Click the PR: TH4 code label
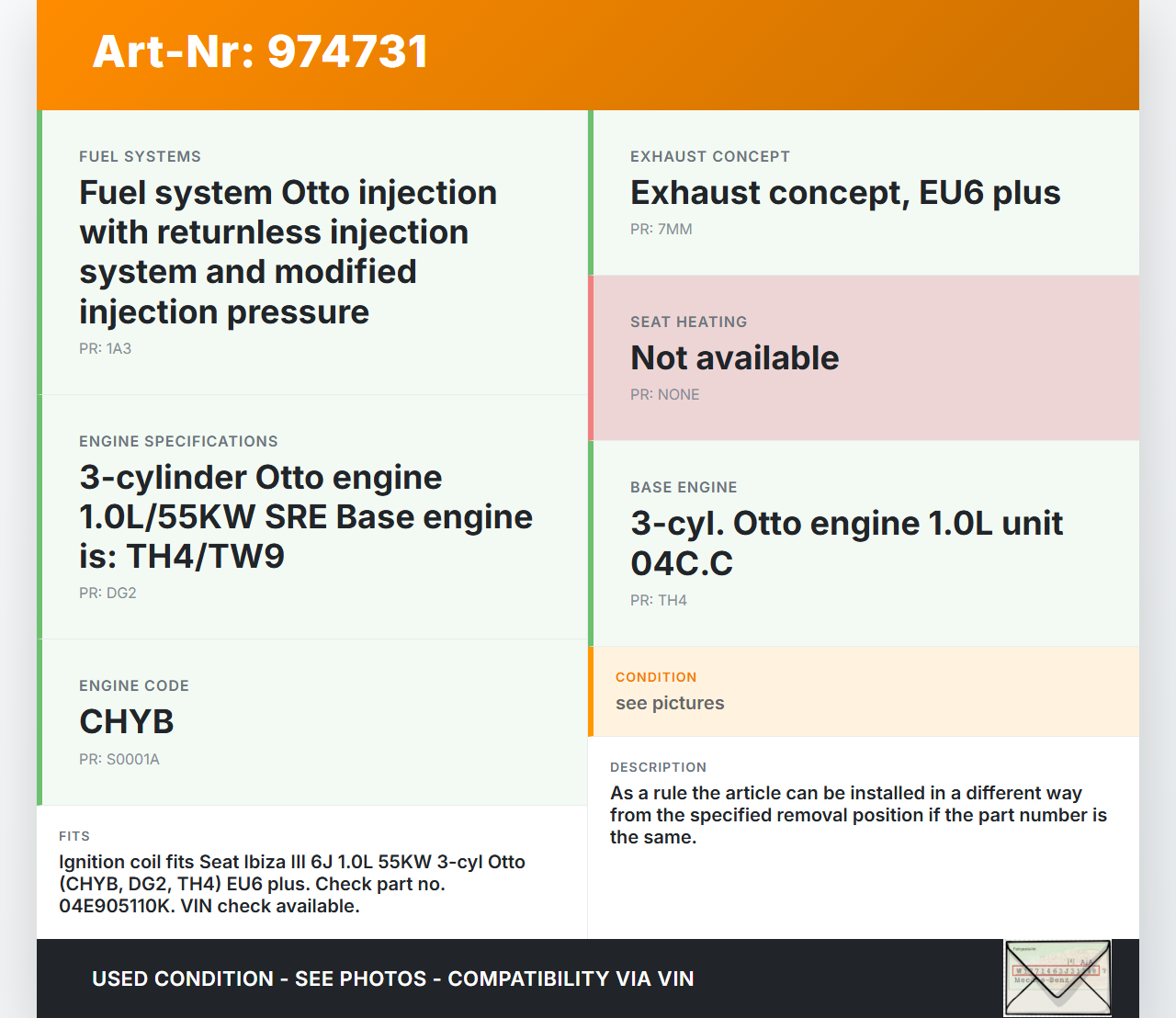The width and height of the screenshot is (1176, 1018). [x=659, y=601]
